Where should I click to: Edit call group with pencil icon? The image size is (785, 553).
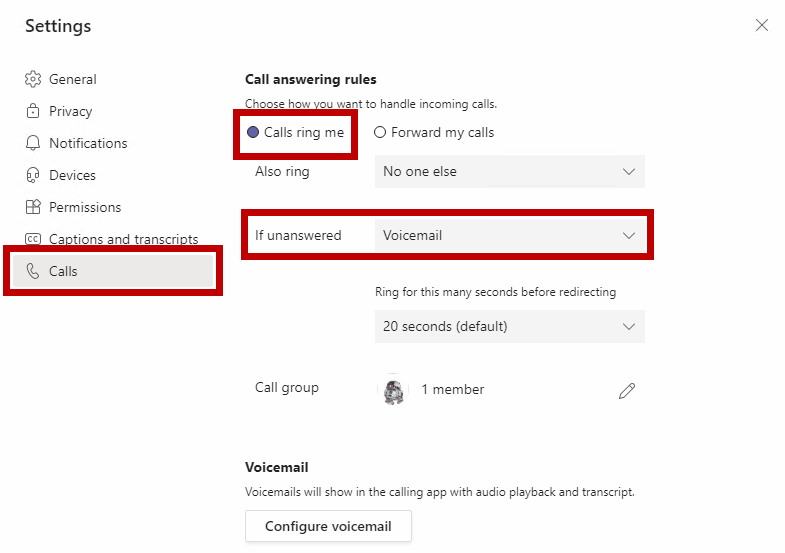pos(627,391)
